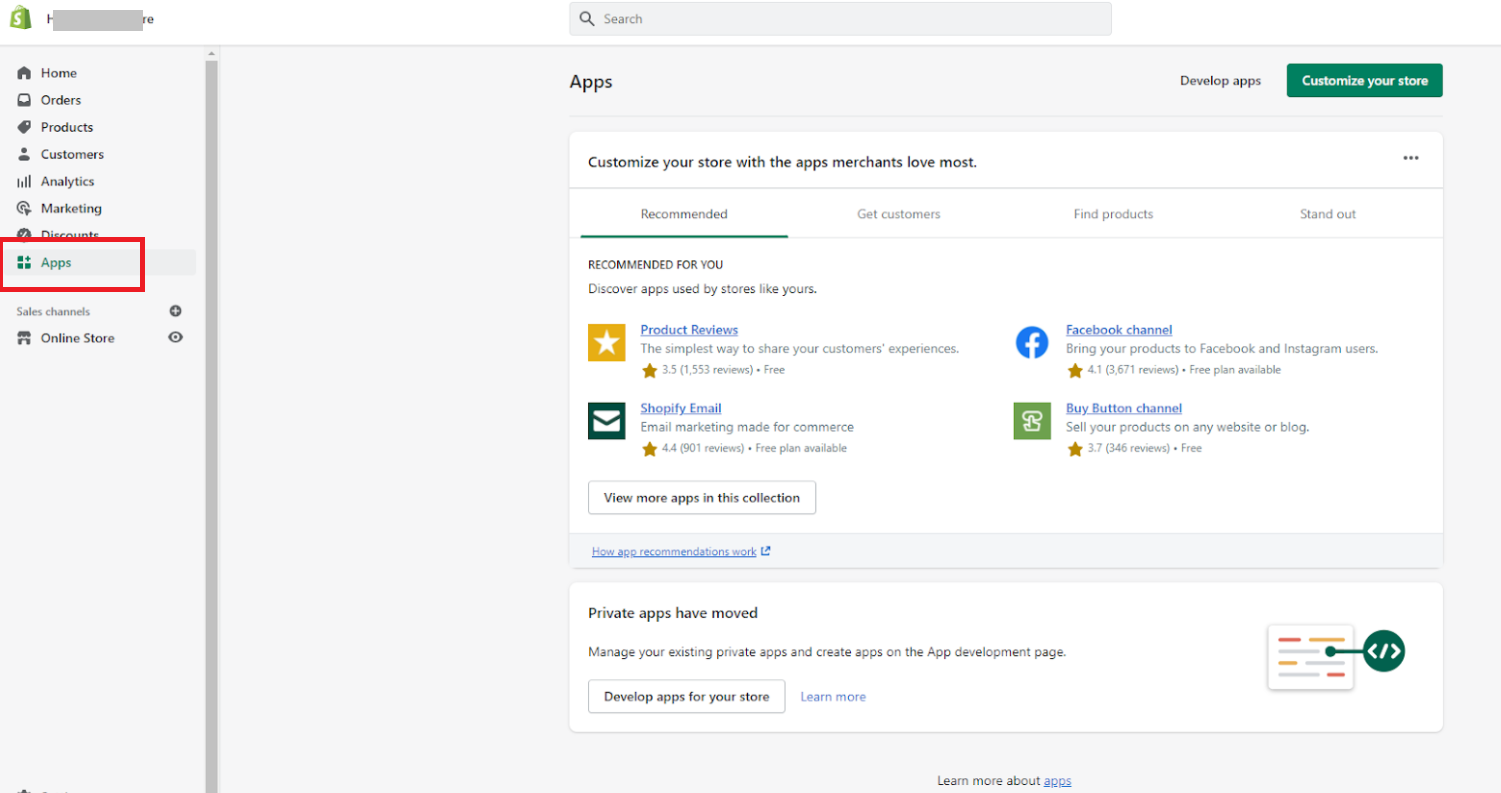Open the three-dots menu on recommendations card
Screen dimensions: 1501x793
(x=1411, y=158)
